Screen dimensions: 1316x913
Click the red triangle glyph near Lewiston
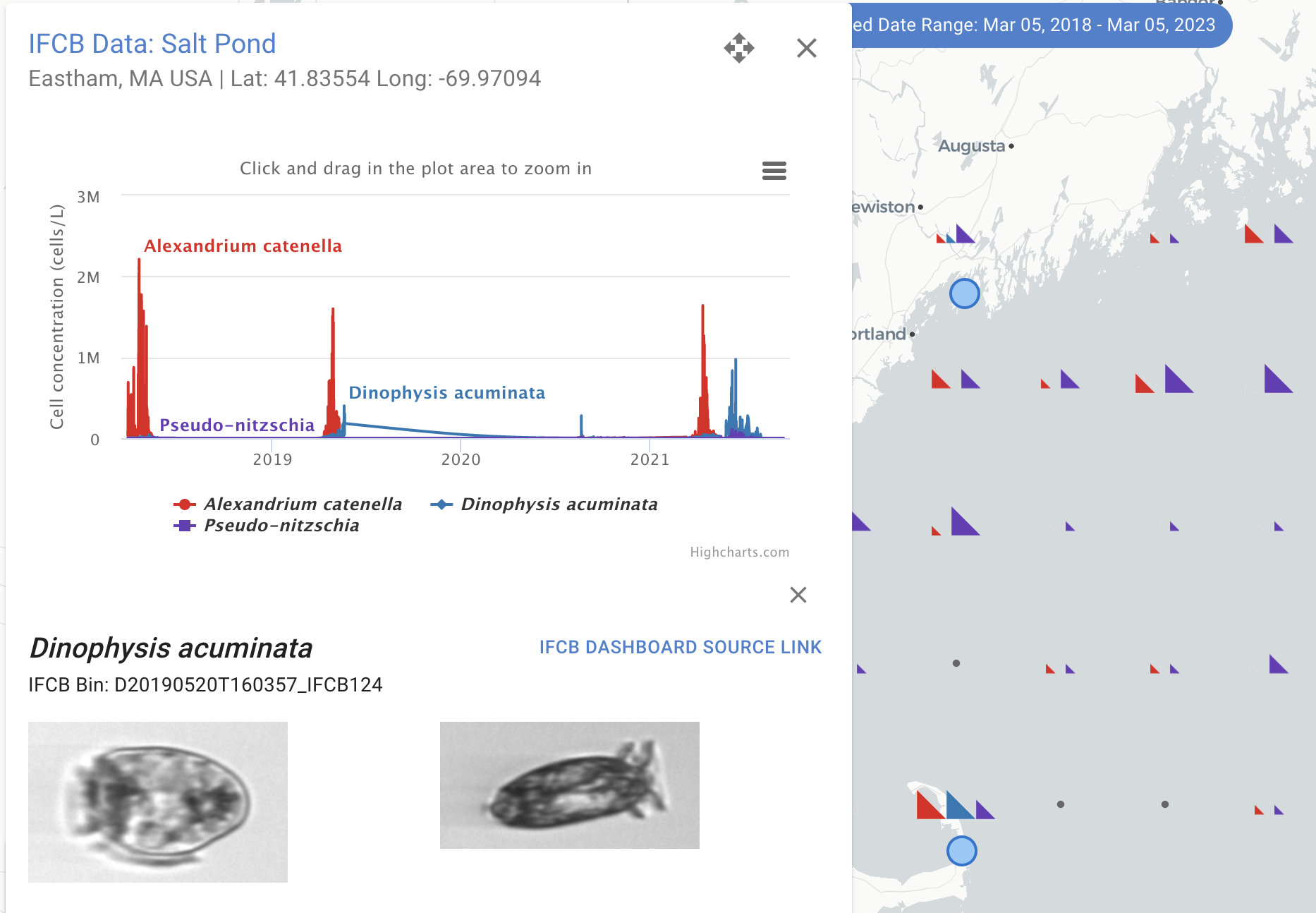coord(940,239)
